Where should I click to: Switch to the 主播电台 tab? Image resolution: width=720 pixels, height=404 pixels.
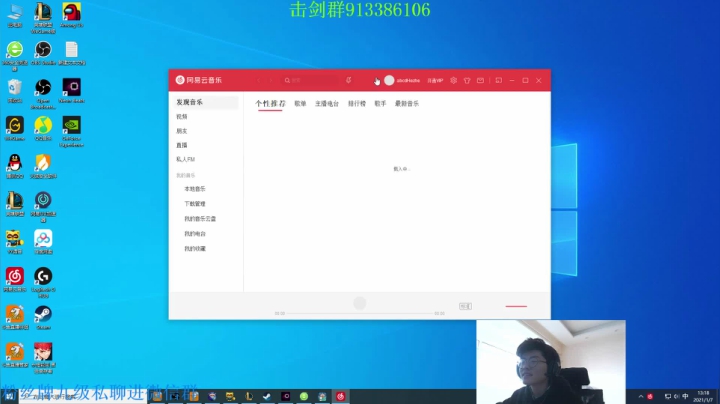coord(327,104)
